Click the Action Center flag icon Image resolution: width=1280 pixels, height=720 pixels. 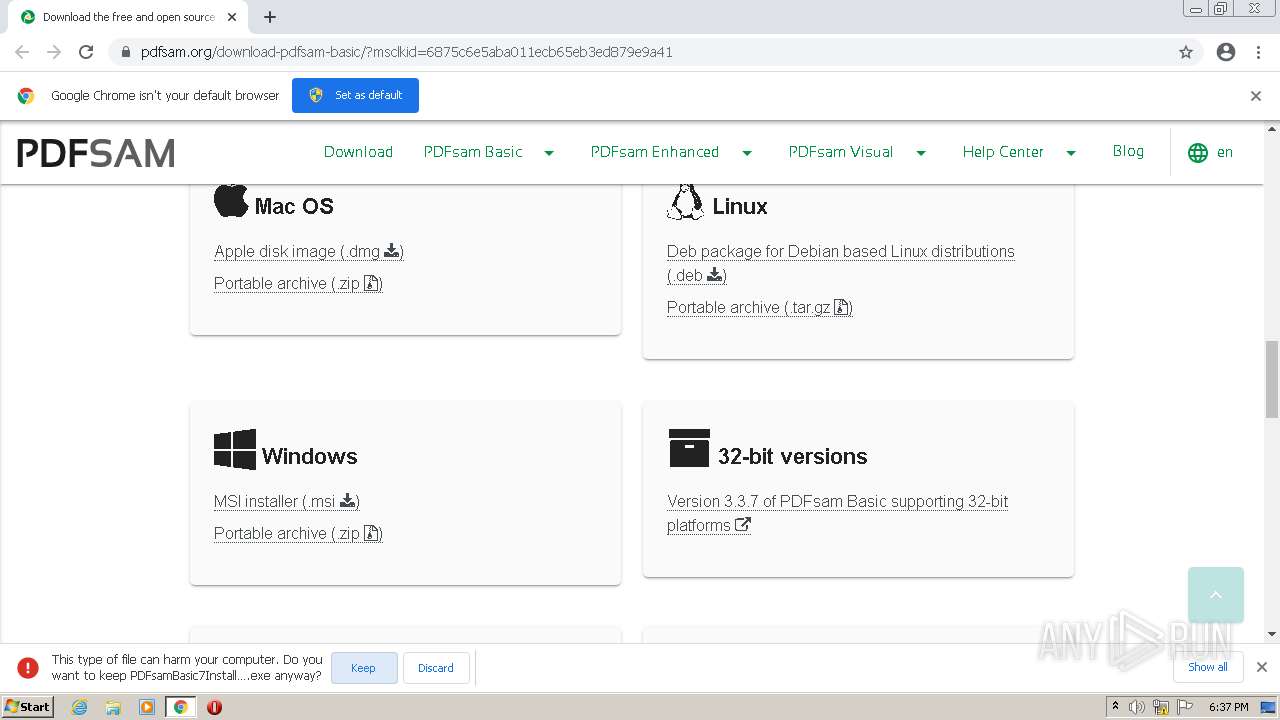tap(1185, 707)
